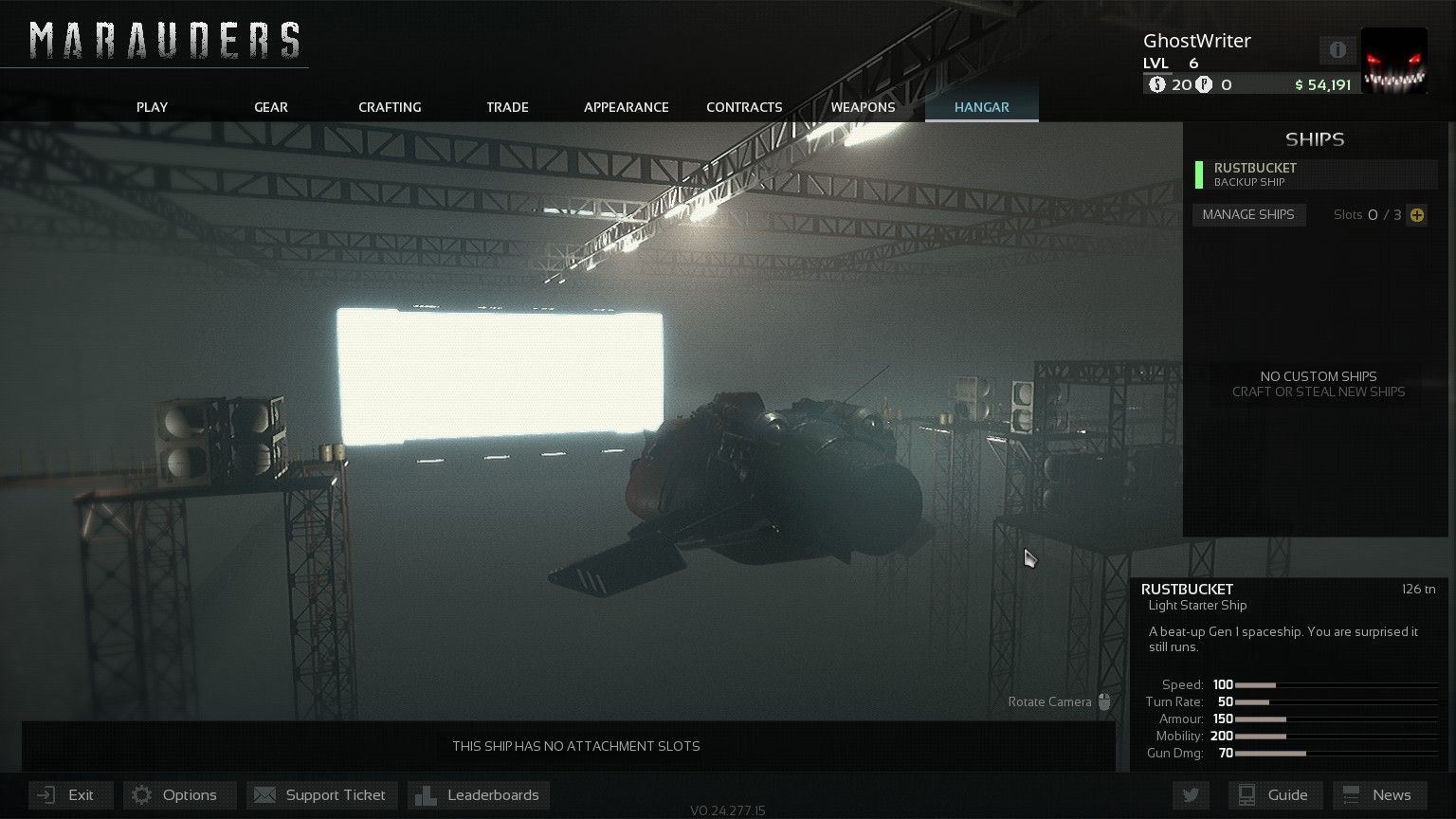1456x819 pixels.
Task: Switch to the GEAR tab
Action: click(x=271, y=107)
